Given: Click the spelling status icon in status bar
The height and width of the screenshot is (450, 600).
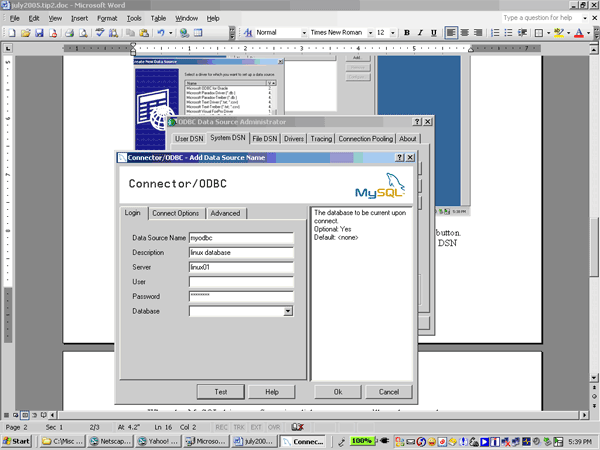Looking at the screenshot, I should 297,427.
